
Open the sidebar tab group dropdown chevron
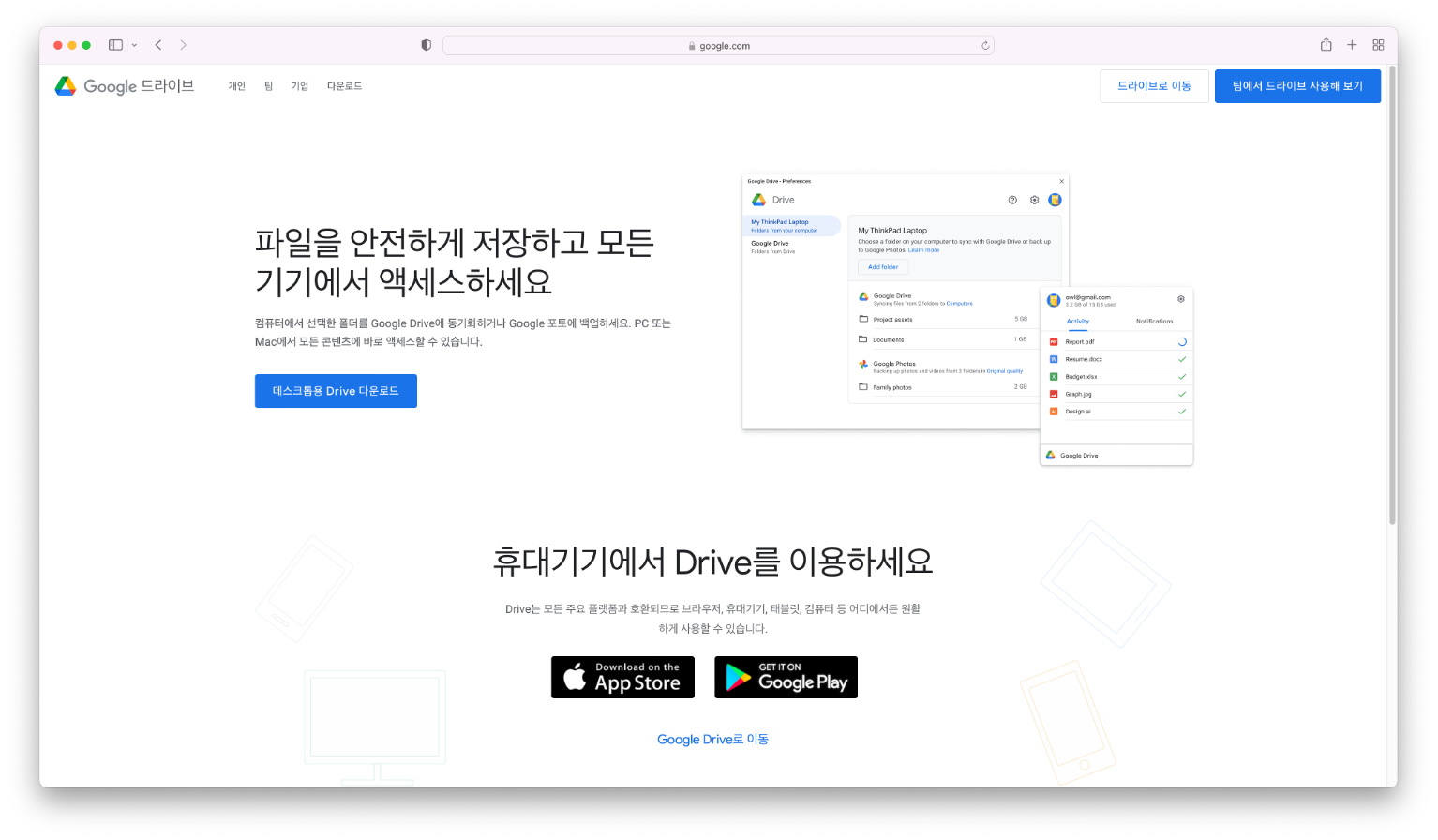(x=134, y=45)
